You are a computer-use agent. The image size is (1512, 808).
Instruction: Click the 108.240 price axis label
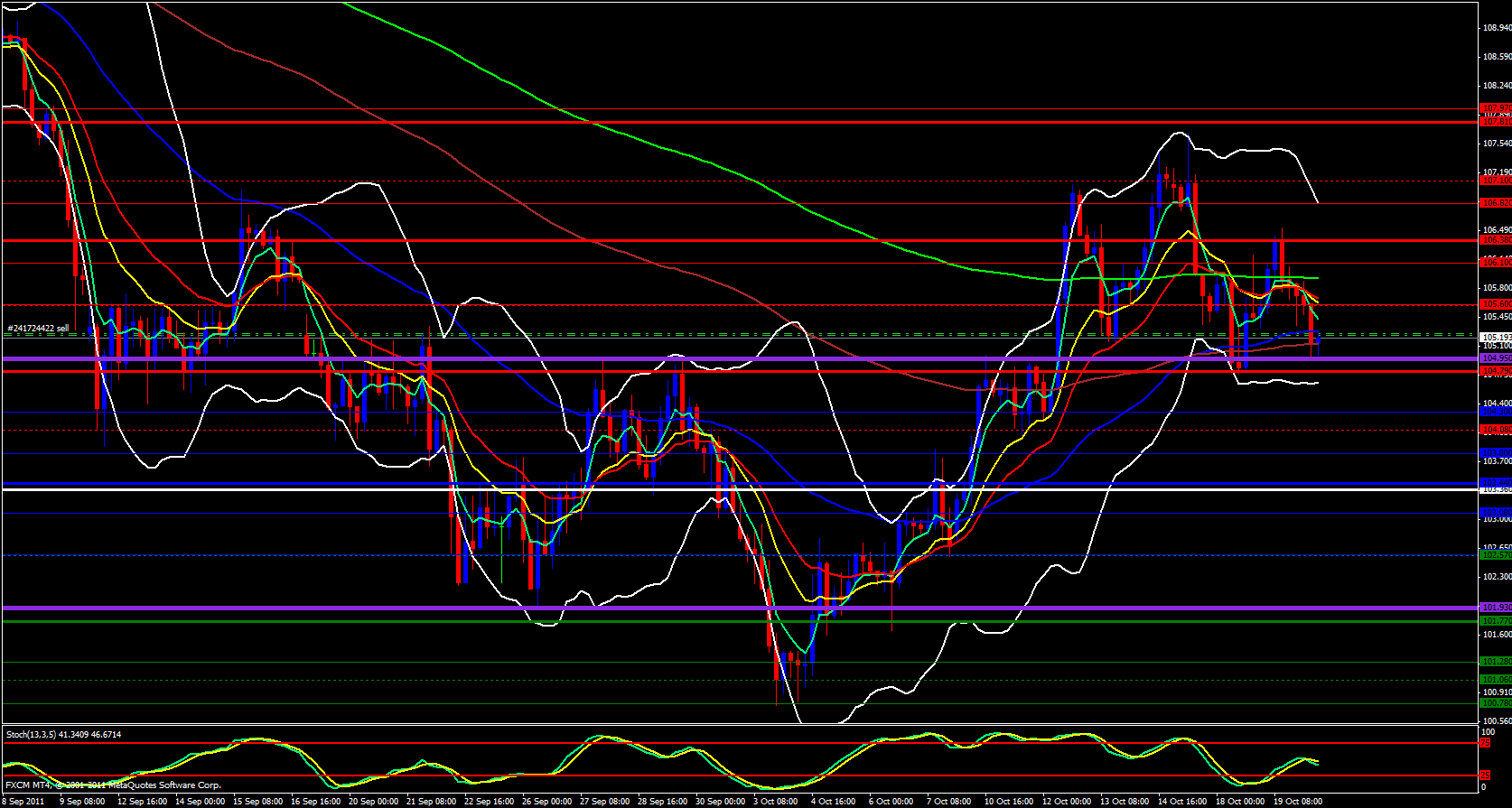(x=1497, y=86)
